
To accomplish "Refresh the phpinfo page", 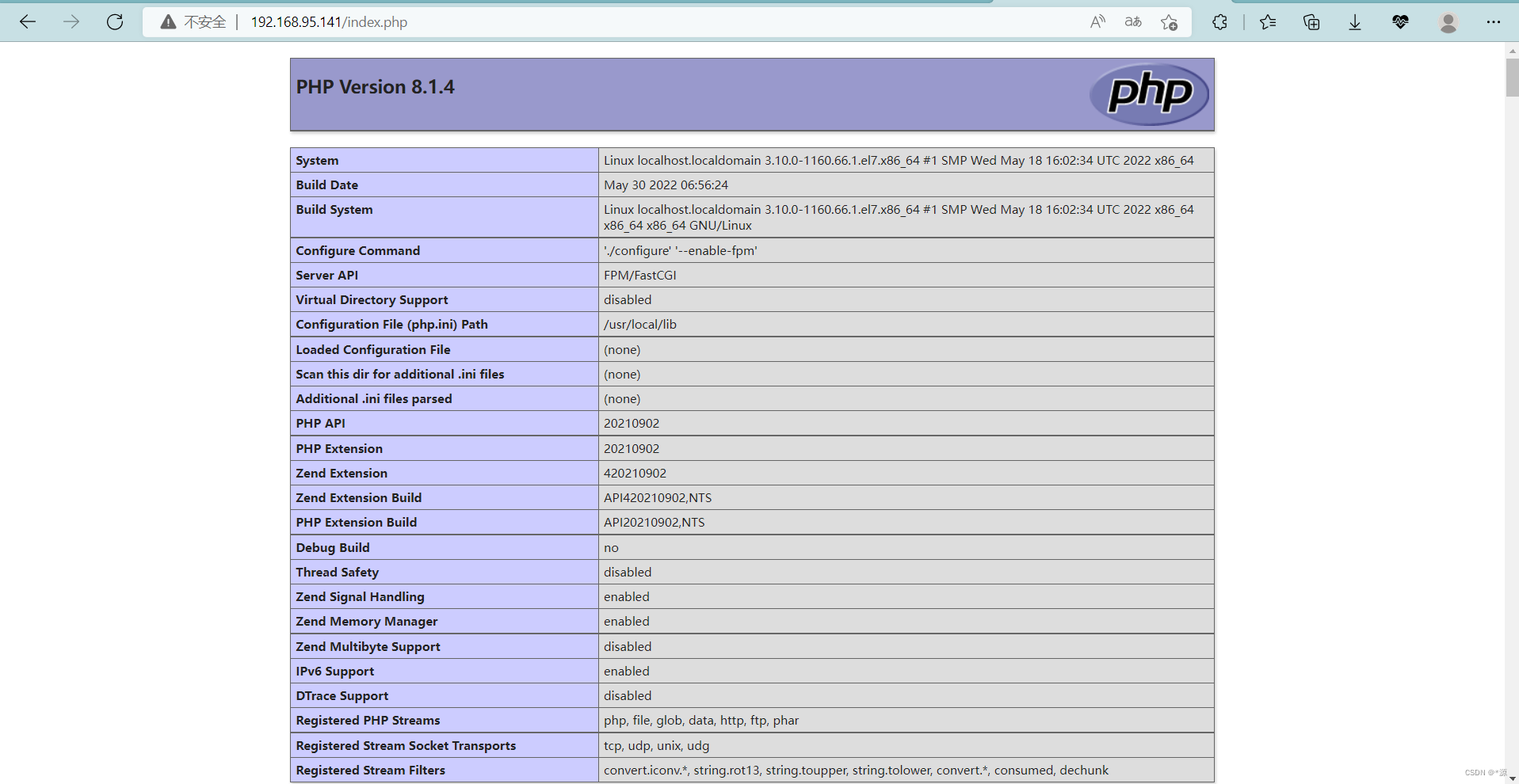I will point(114,21).
